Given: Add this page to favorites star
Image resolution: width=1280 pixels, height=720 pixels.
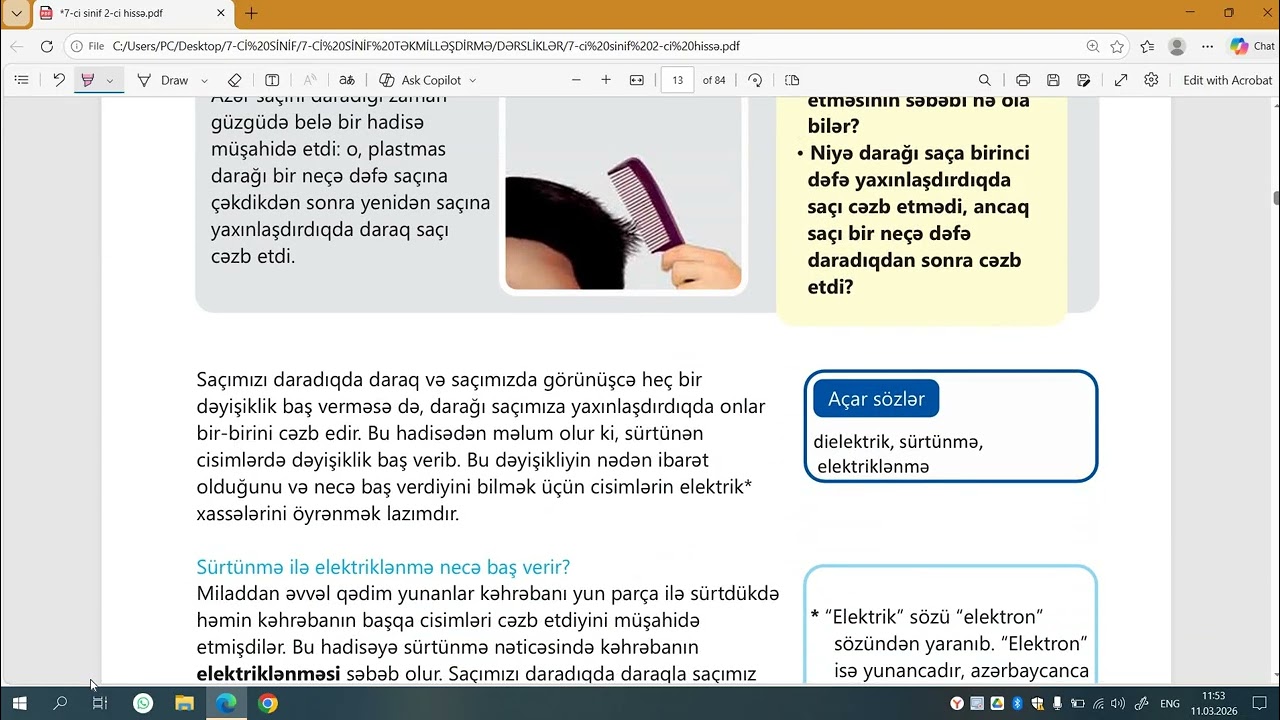Looking at the screenshot, I should tap(1117, 46).
